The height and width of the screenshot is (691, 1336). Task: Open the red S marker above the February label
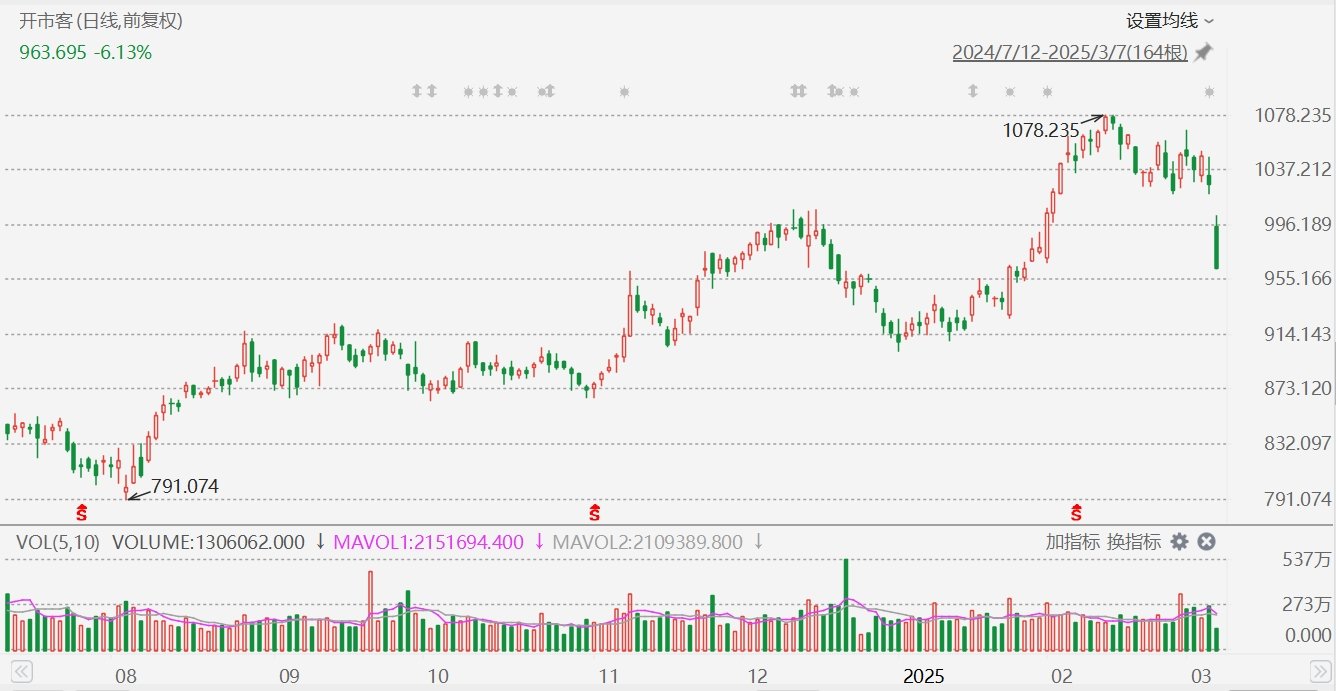tap(1076, 513)
